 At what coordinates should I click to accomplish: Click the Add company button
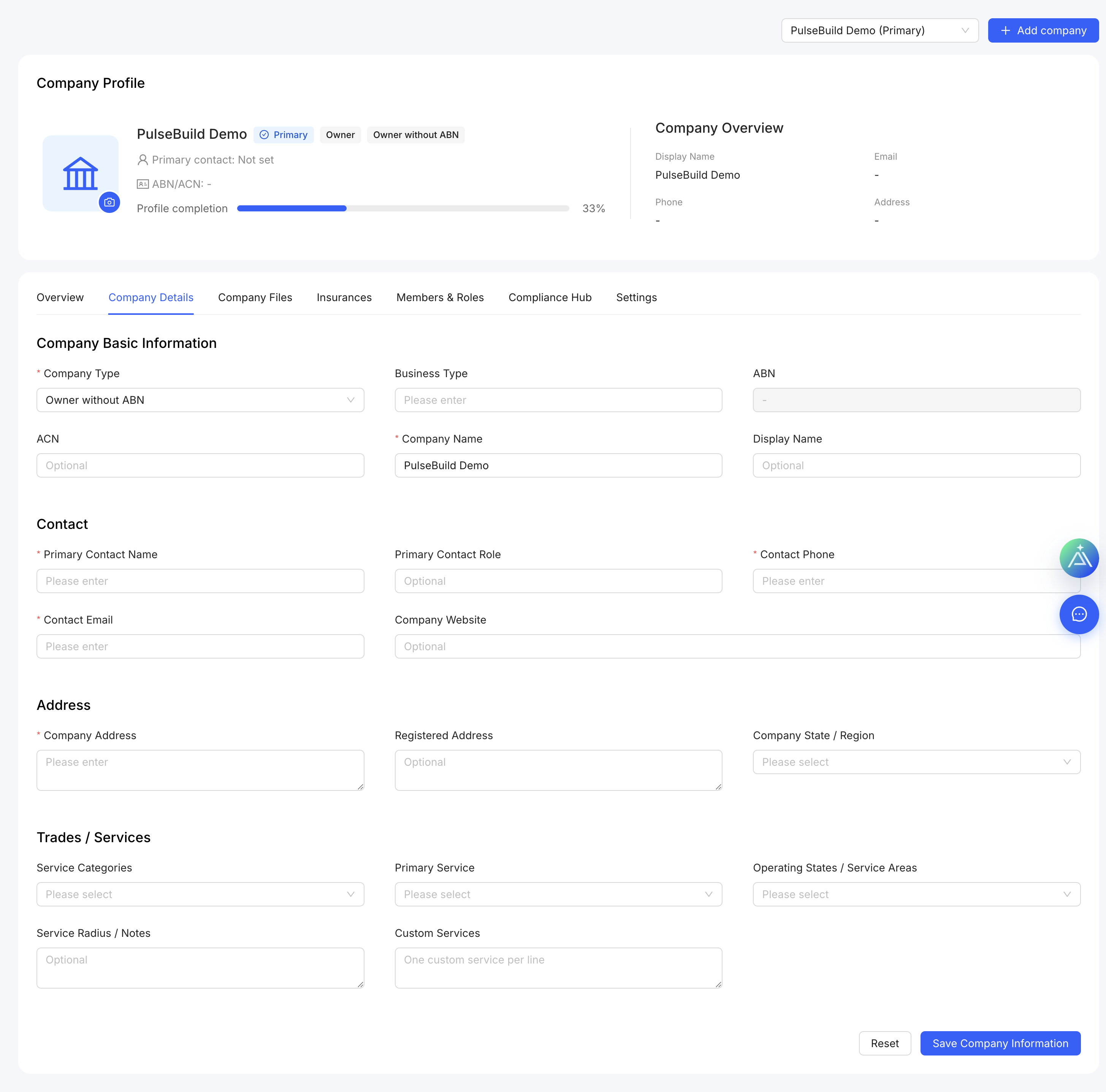click(x=1043, y=30)
